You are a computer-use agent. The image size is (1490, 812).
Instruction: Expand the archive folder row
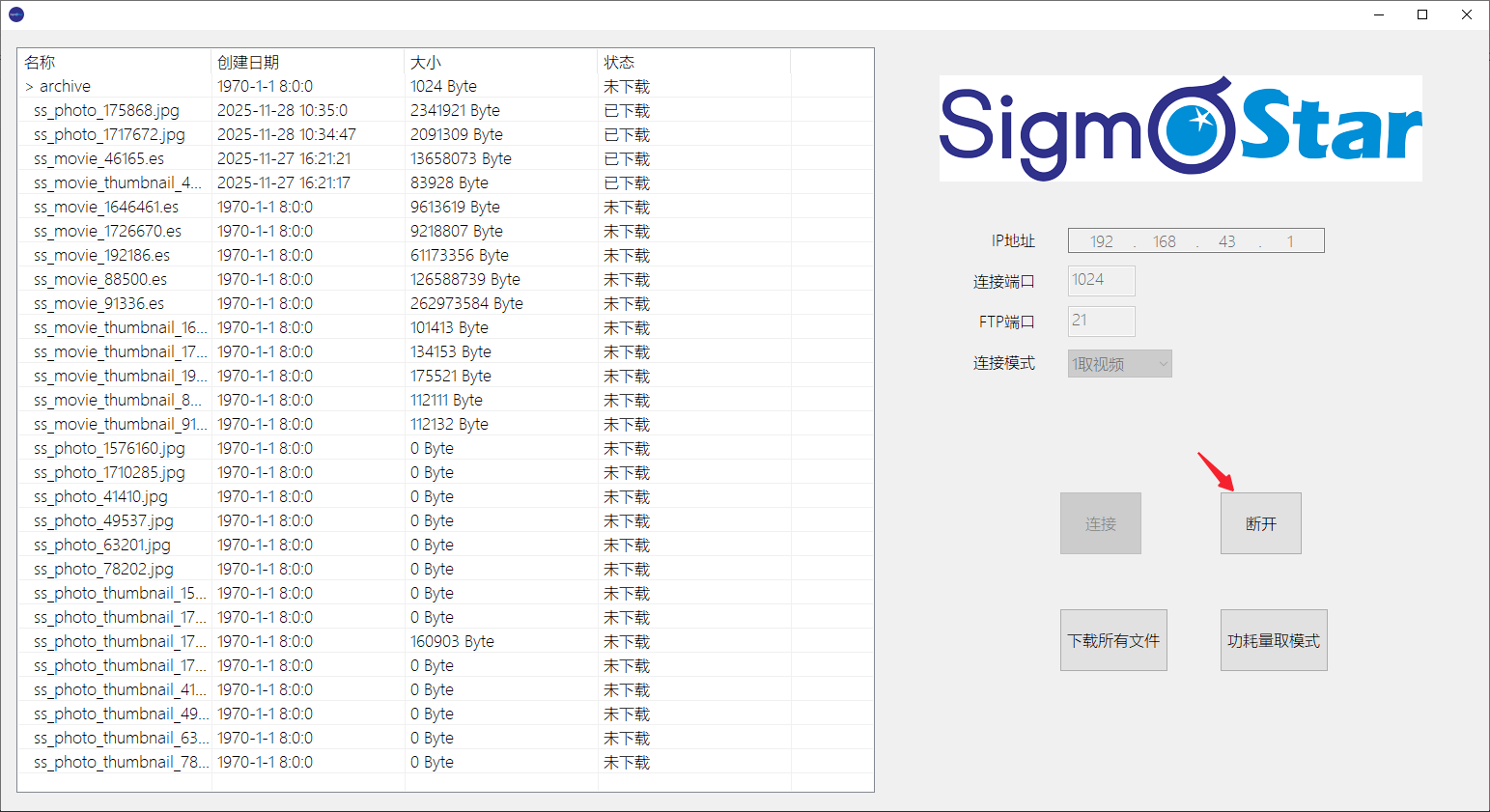tap(29, 87)
